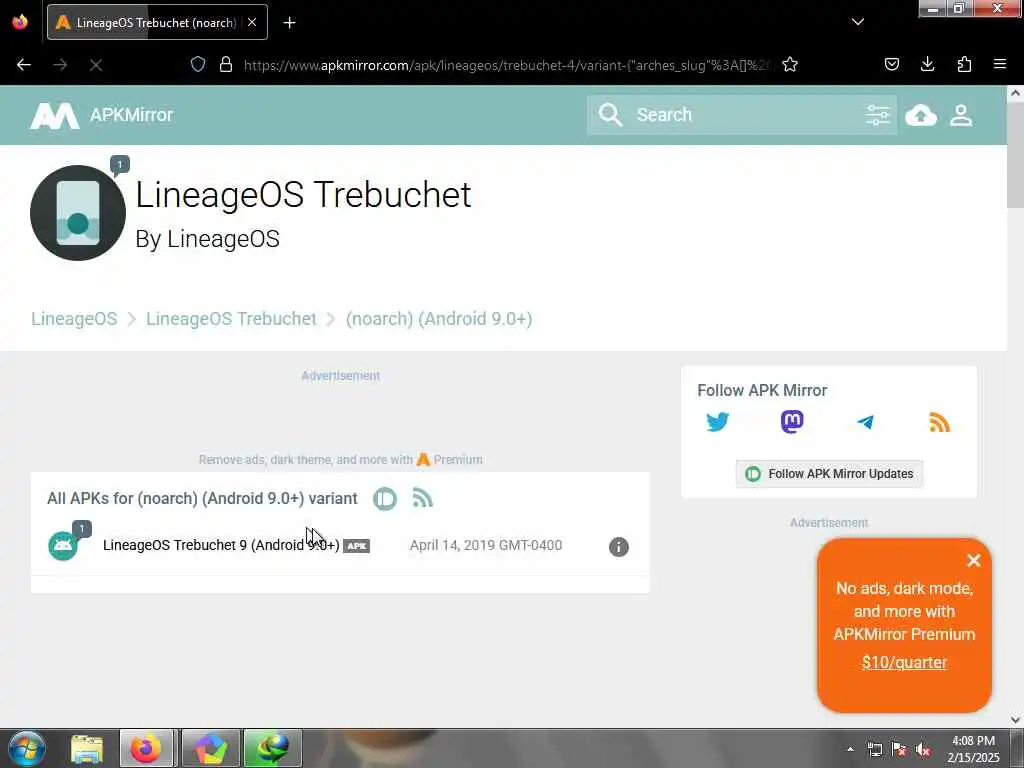
Task: Click the RSS icon beside All APKs heading
Action: coord(423,498)
